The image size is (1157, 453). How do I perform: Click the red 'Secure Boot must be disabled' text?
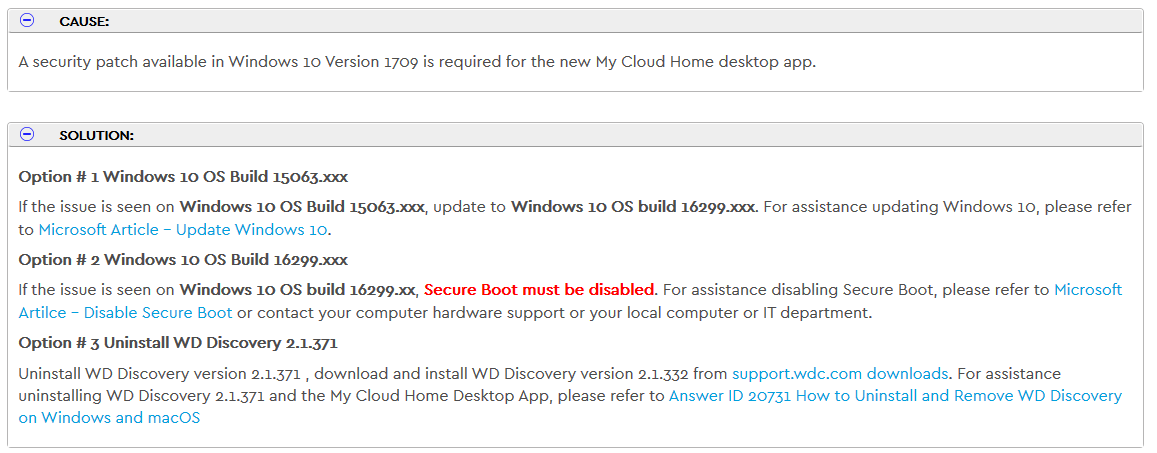[539, 288]
